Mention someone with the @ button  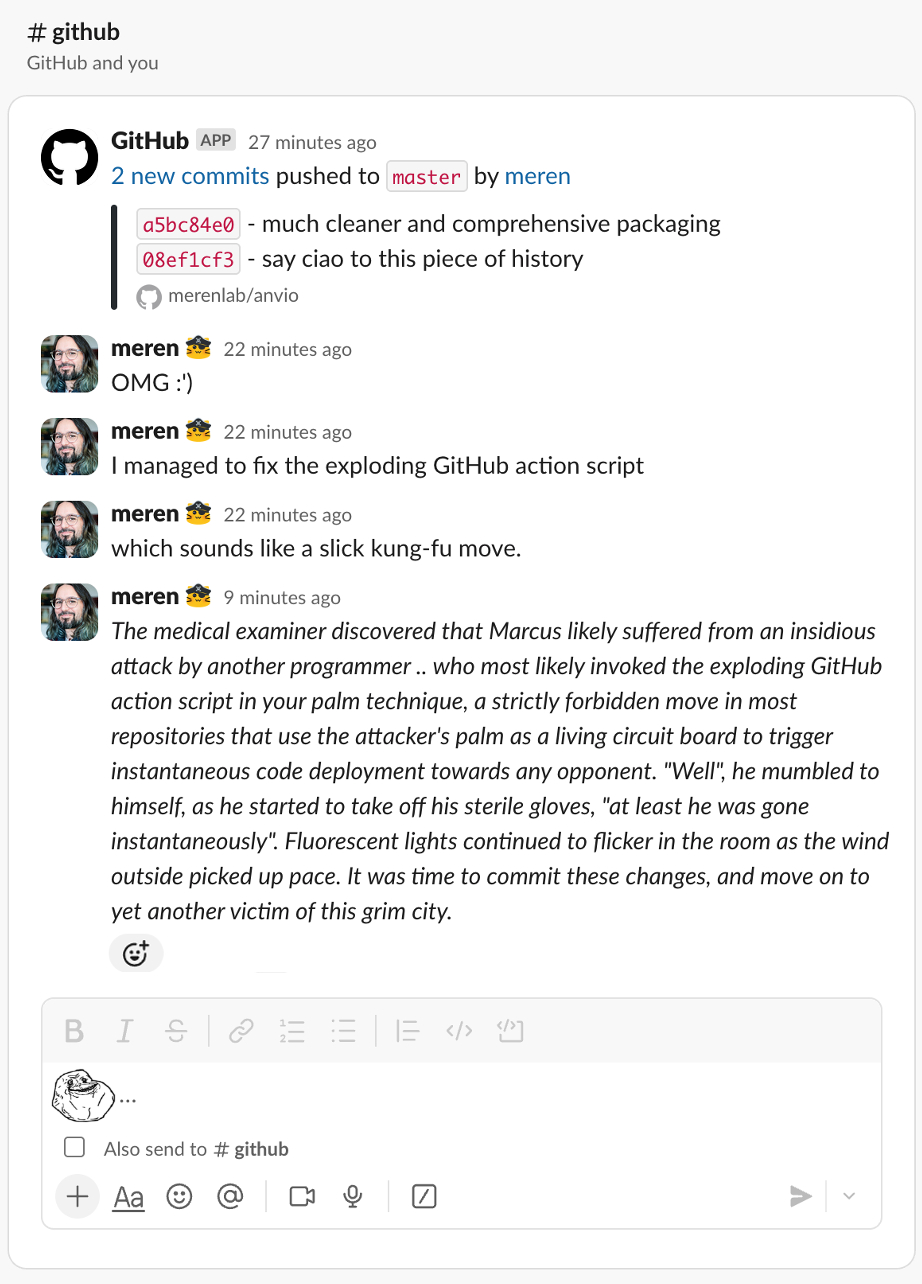tap(230, 1196)
